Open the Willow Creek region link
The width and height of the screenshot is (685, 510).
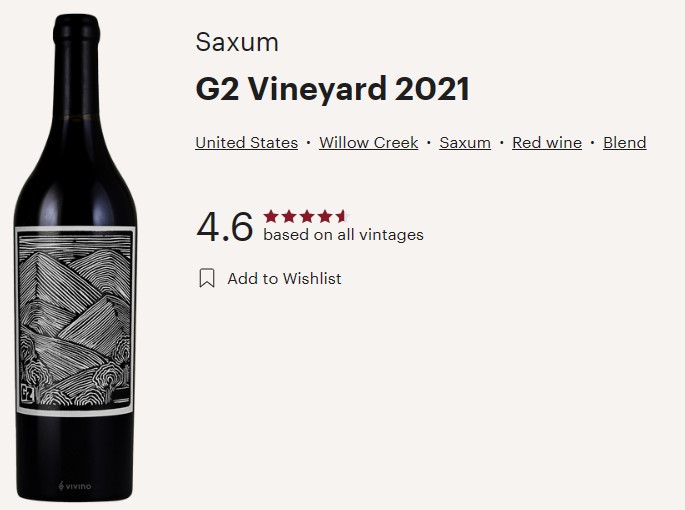pos(369,142)
